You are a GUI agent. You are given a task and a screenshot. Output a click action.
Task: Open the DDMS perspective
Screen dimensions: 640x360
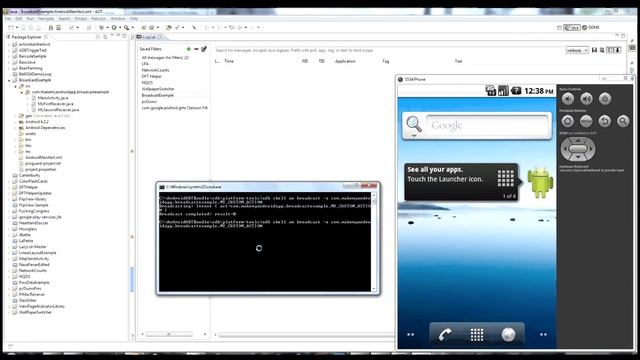[591, 27]
